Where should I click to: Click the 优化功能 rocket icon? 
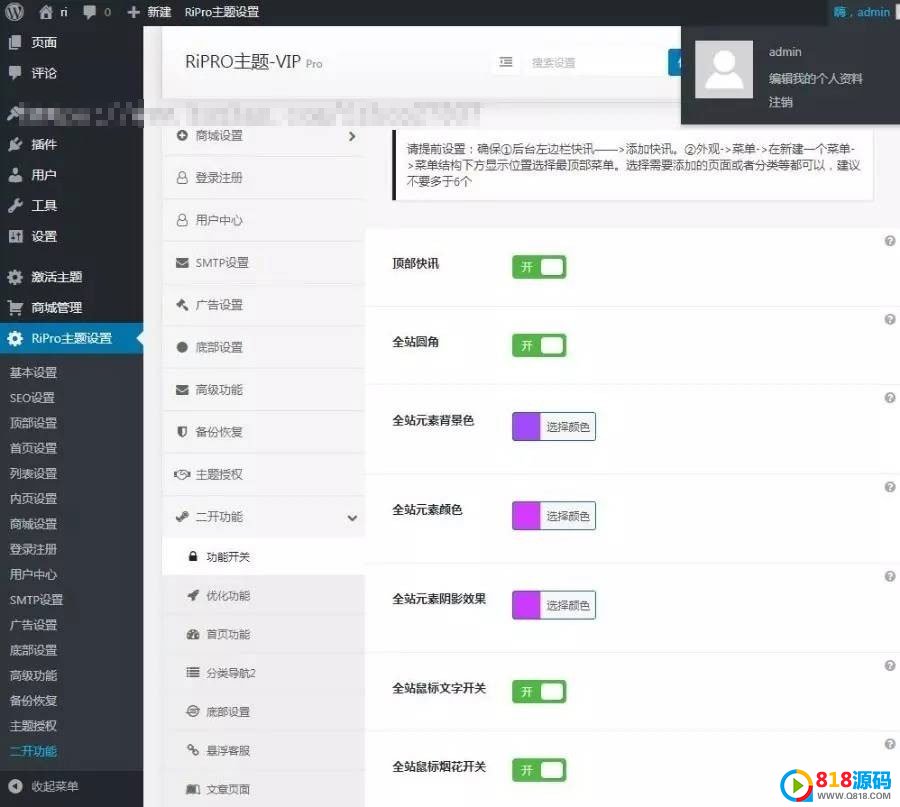193,595
